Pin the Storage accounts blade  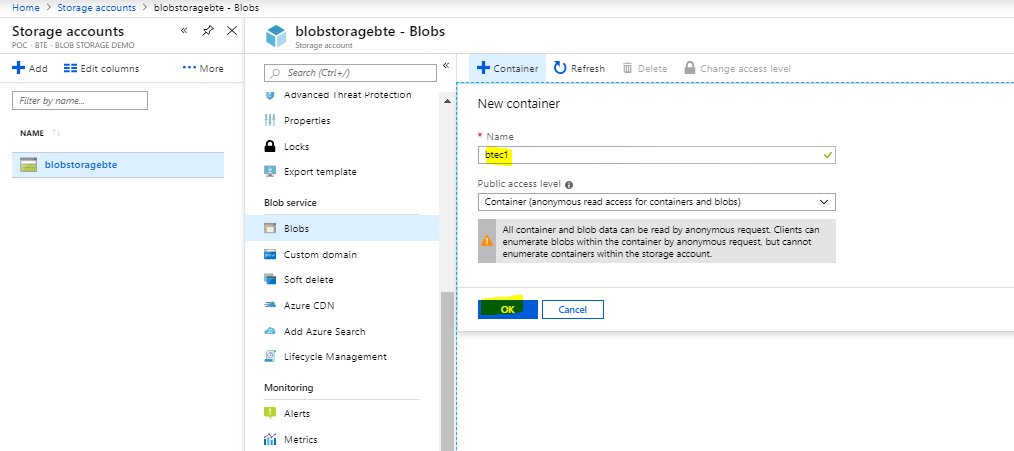[208, 30]
